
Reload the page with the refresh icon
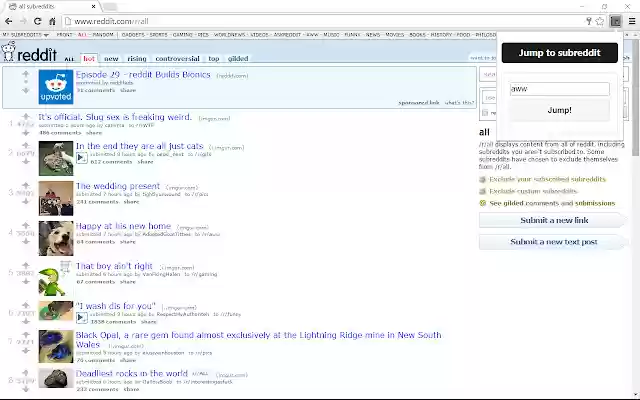point(38,21)
